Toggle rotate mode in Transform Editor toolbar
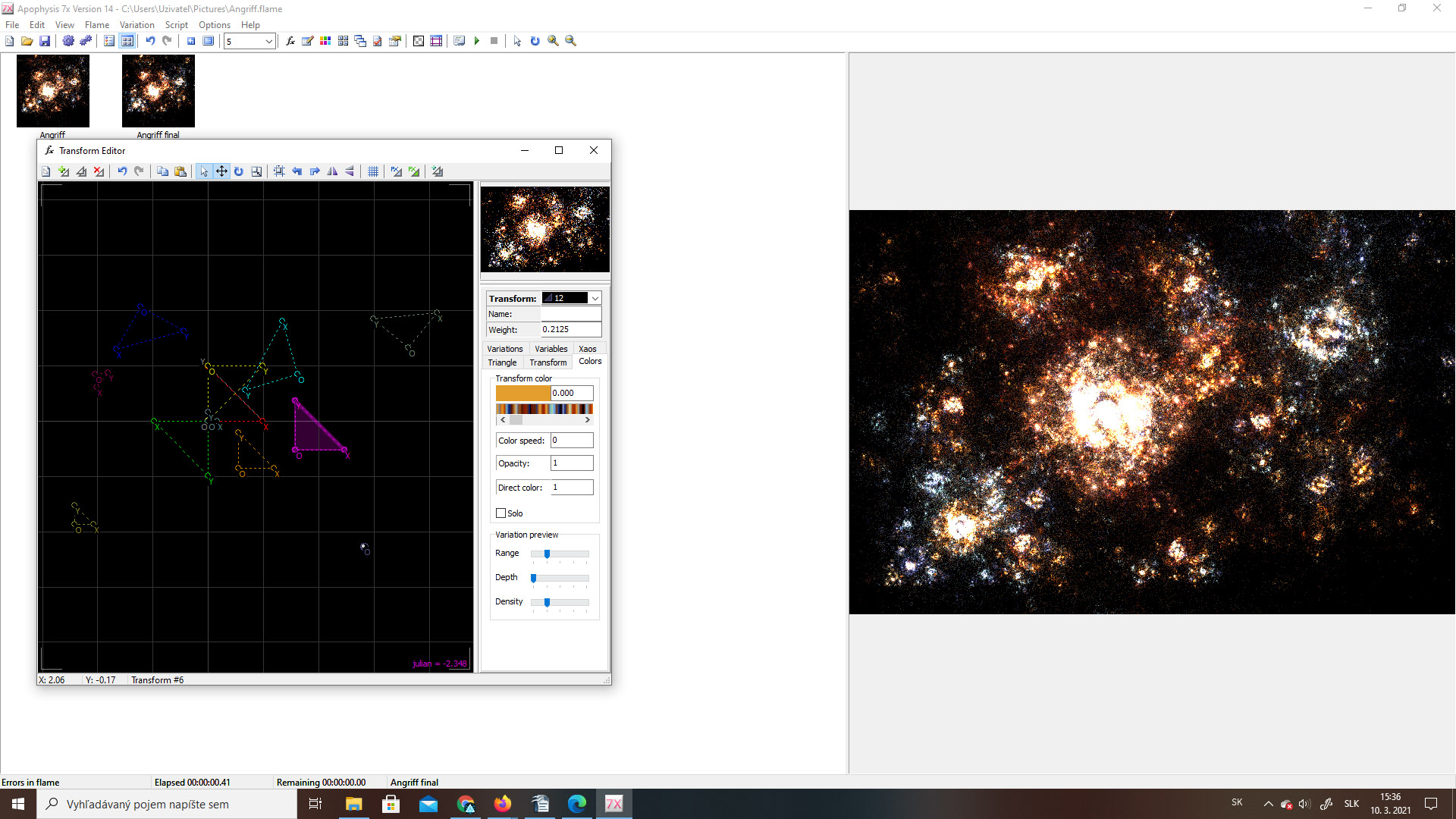This screenshot has height=819, width=1456. 239,171
